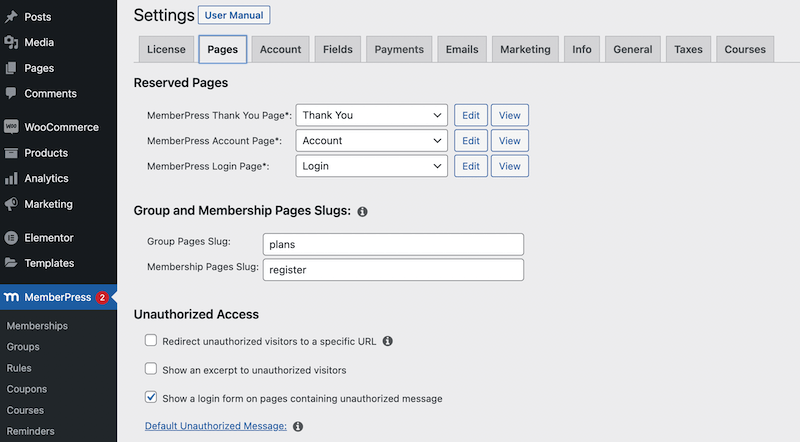
Task: Select the Pages settings tab
Action: click(x=222, y=50)
